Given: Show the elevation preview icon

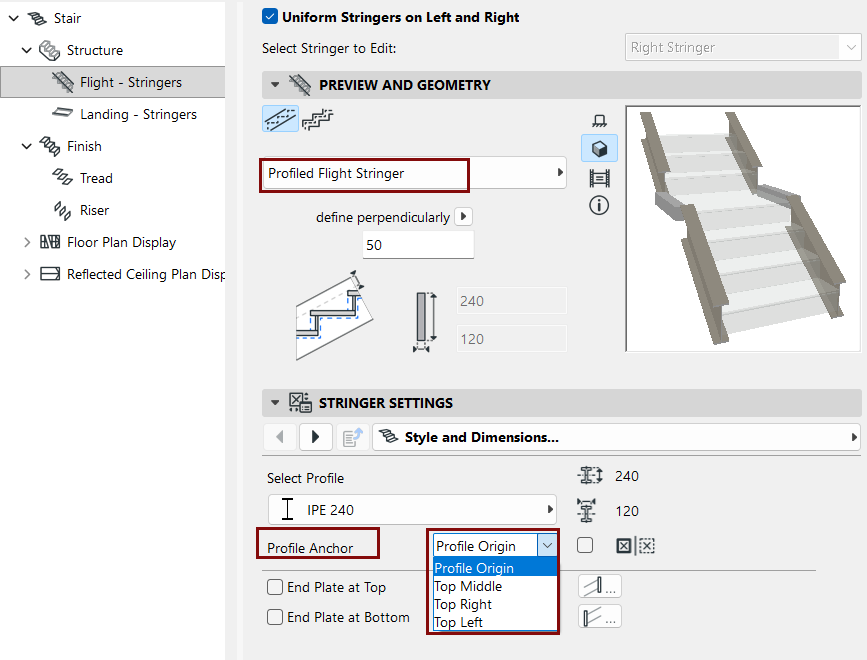Looking at the screenshot, I should pyautogui.click(x=599, y=178).
